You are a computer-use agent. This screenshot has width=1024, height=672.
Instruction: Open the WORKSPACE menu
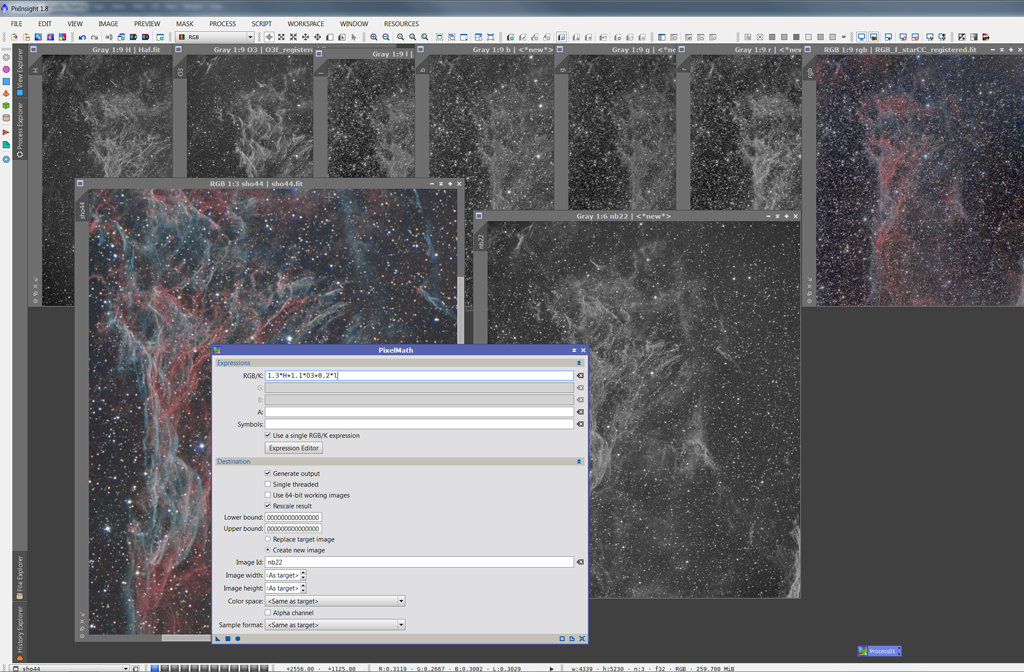coord(306,24)
